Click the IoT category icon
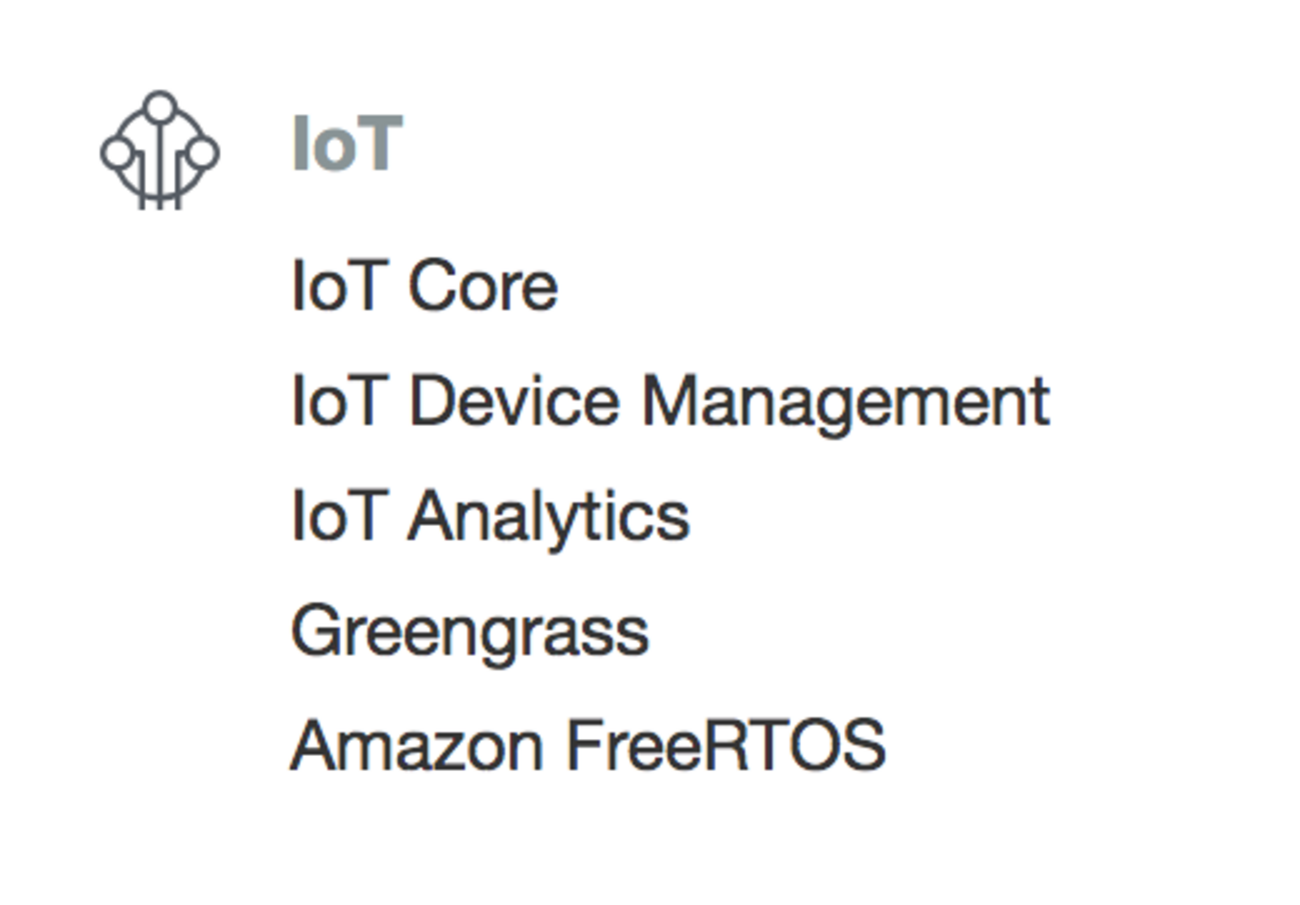This screenshot has height=905, width=1300. pyautogui.click(x=159, y=151)
